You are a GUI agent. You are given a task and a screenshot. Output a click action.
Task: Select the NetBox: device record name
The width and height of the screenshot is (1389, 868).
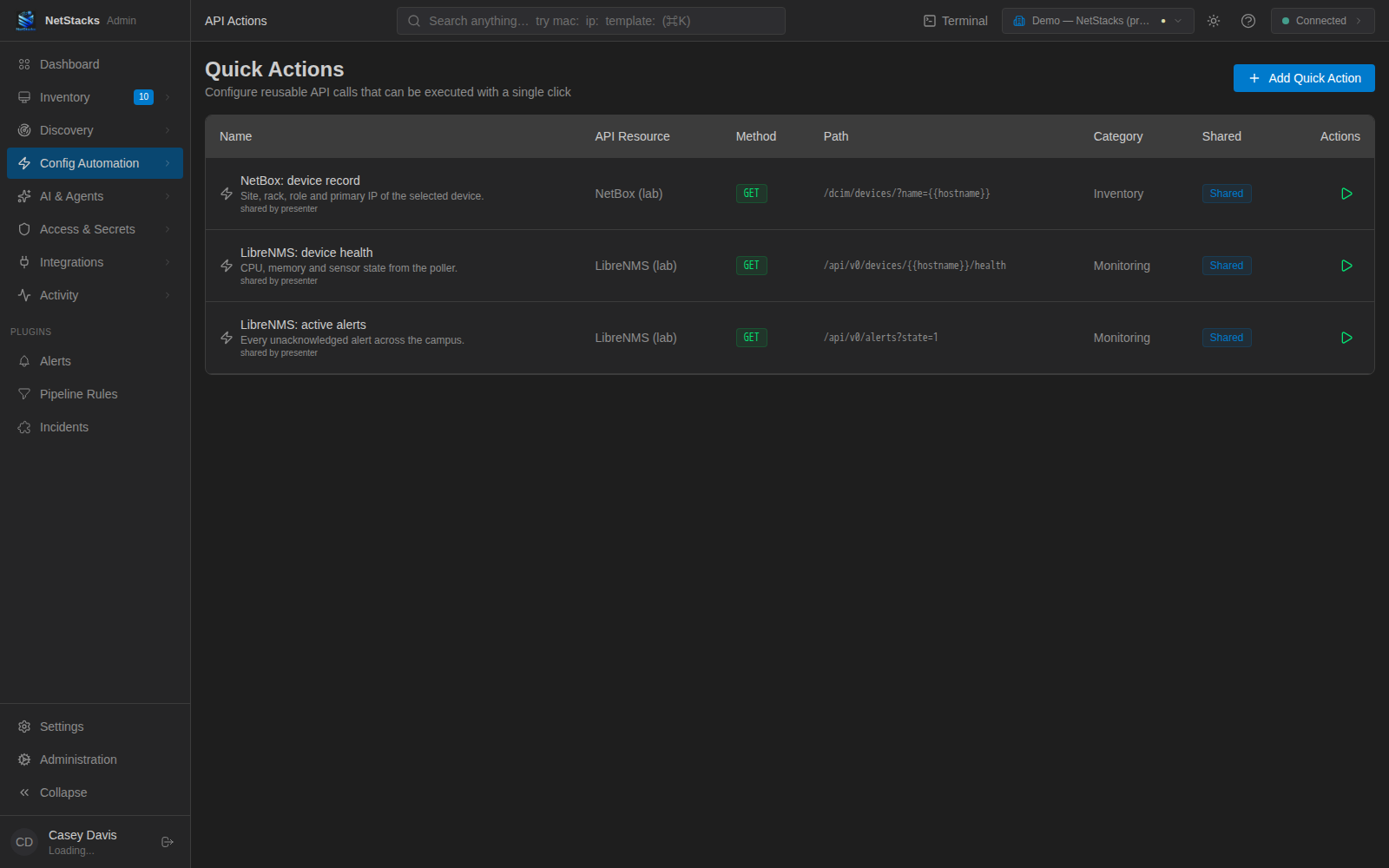coord(300,181)
